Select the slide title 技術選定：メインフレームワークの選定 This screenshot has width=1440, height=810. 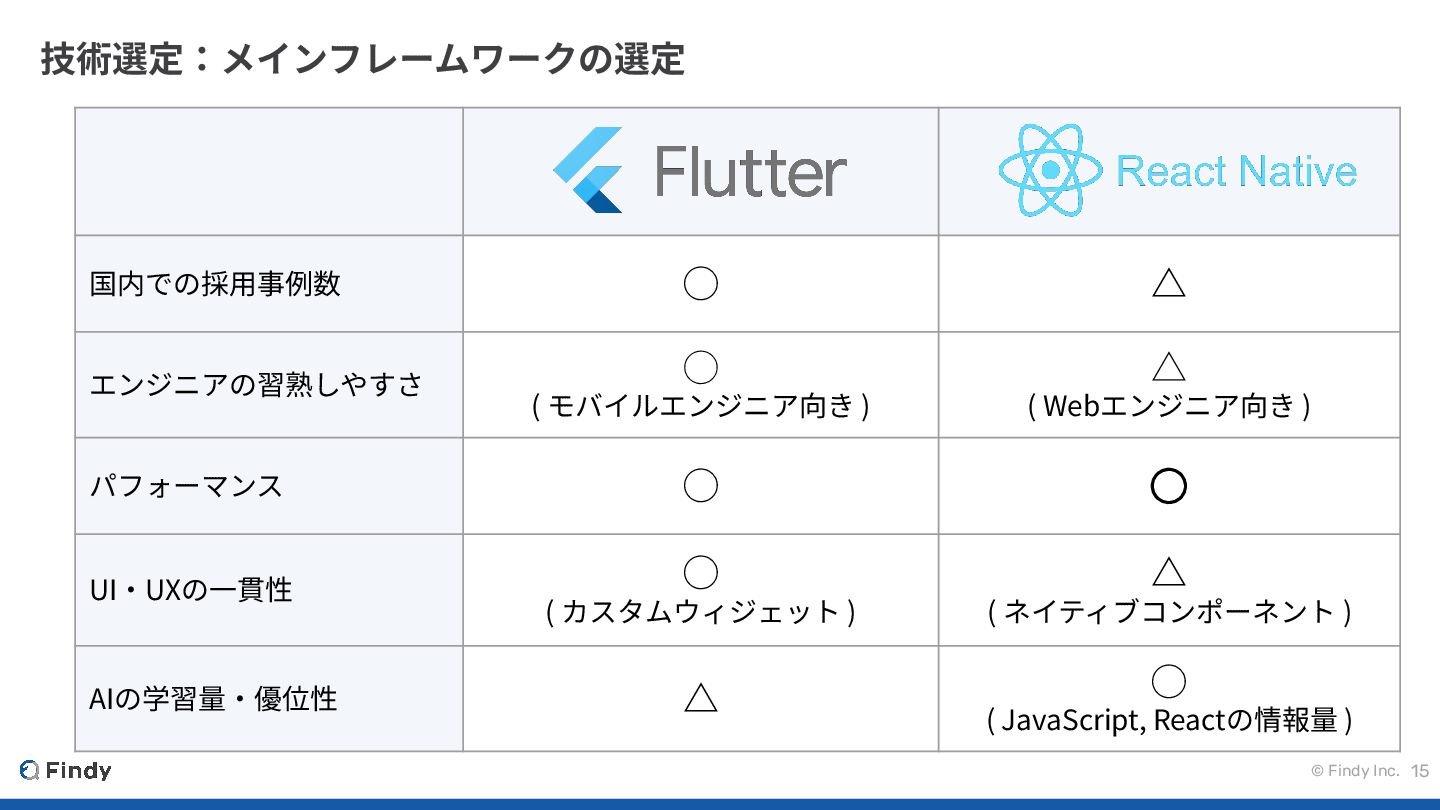tap(362, 59)
